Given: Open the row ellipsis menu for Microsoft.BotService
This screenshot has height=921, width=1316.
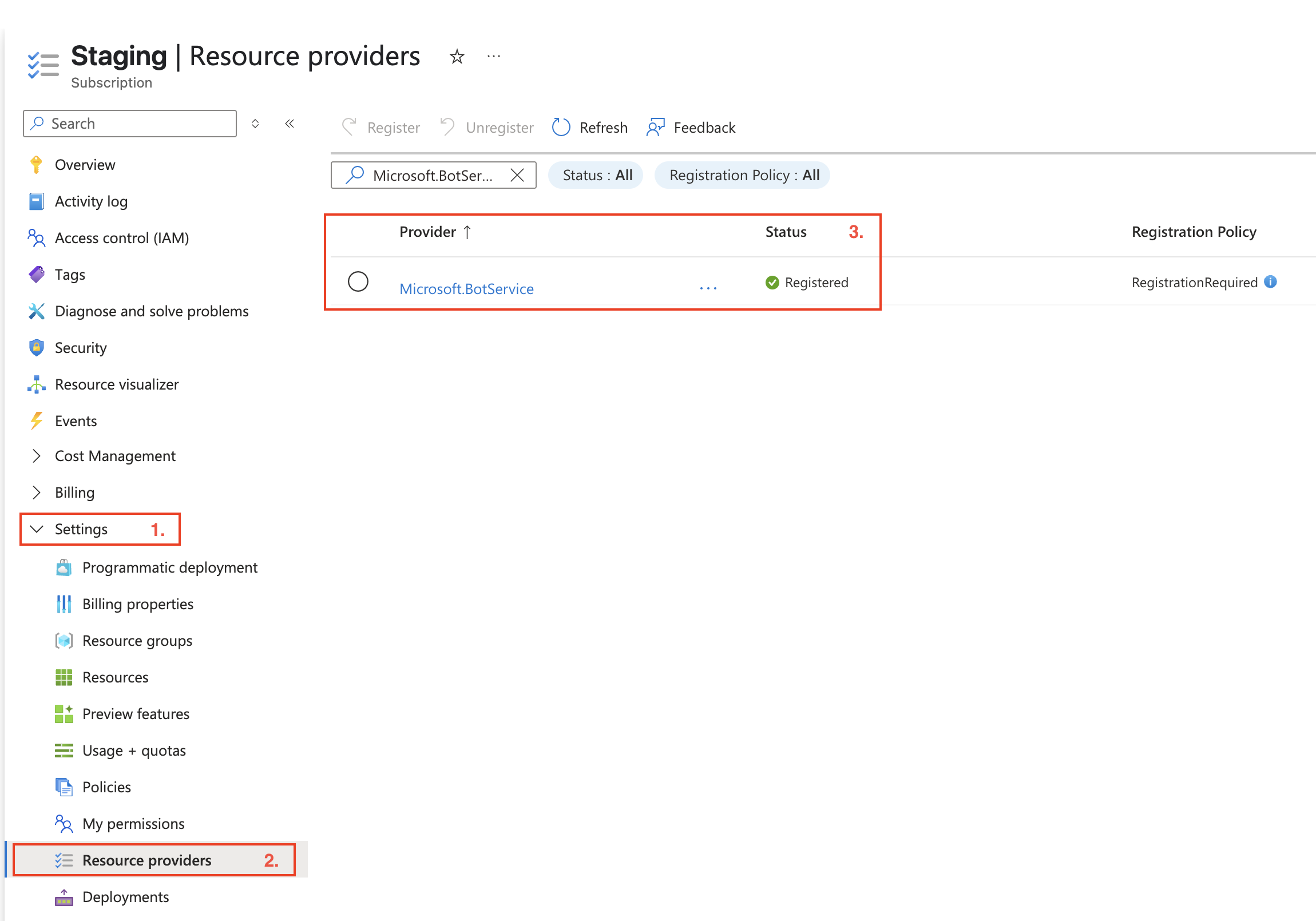Looking at the screenshot, I should [708, 288].
